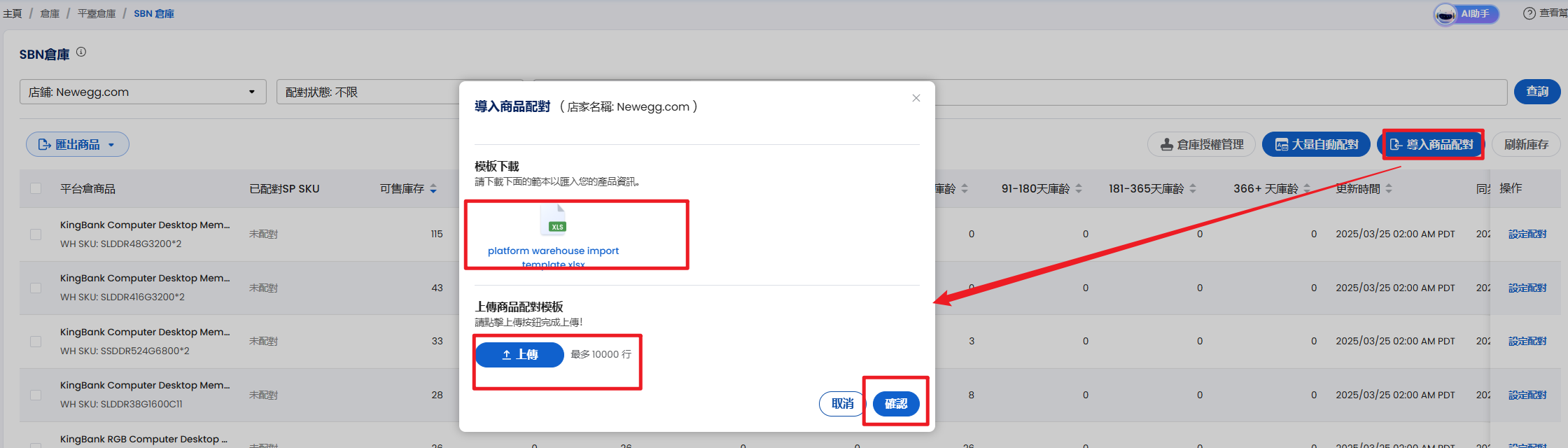Click 未配對 status in SSDDR524G6800*2 row
Image resolution: width=1568 pixels, height=448 pixels.
(263, 341)
